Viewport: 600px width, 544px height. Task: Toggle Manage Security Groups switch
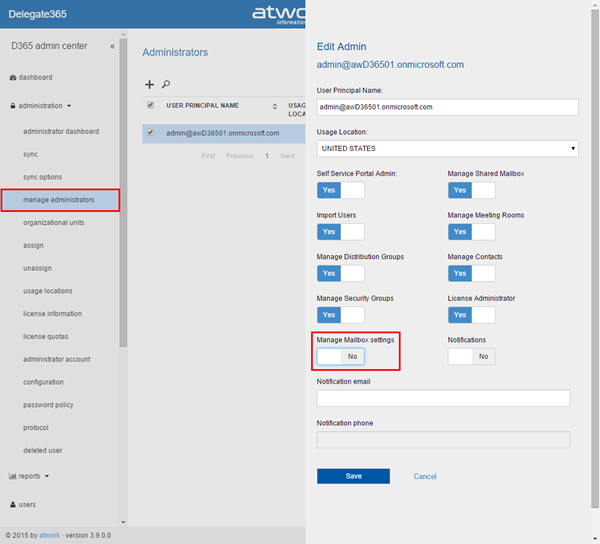tap(341, 315)
